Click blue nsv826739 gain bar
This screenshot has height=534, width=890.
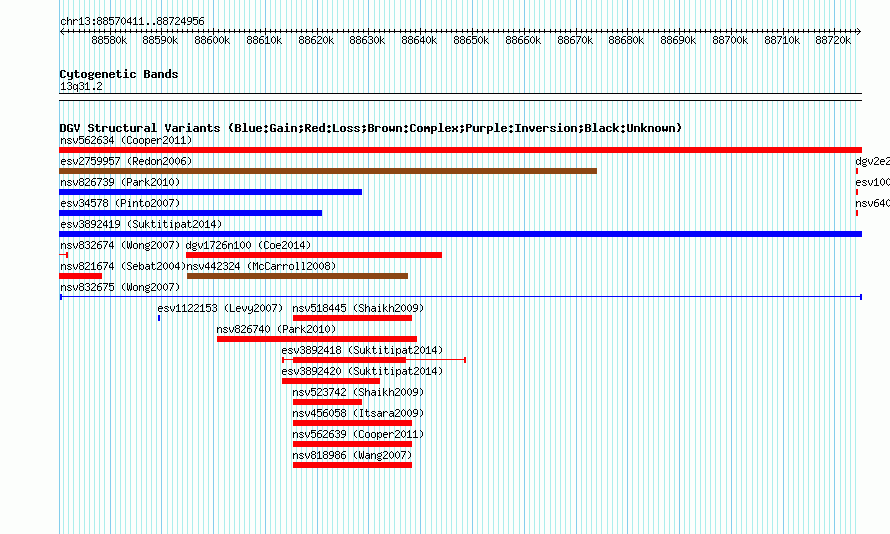[211, 192]
